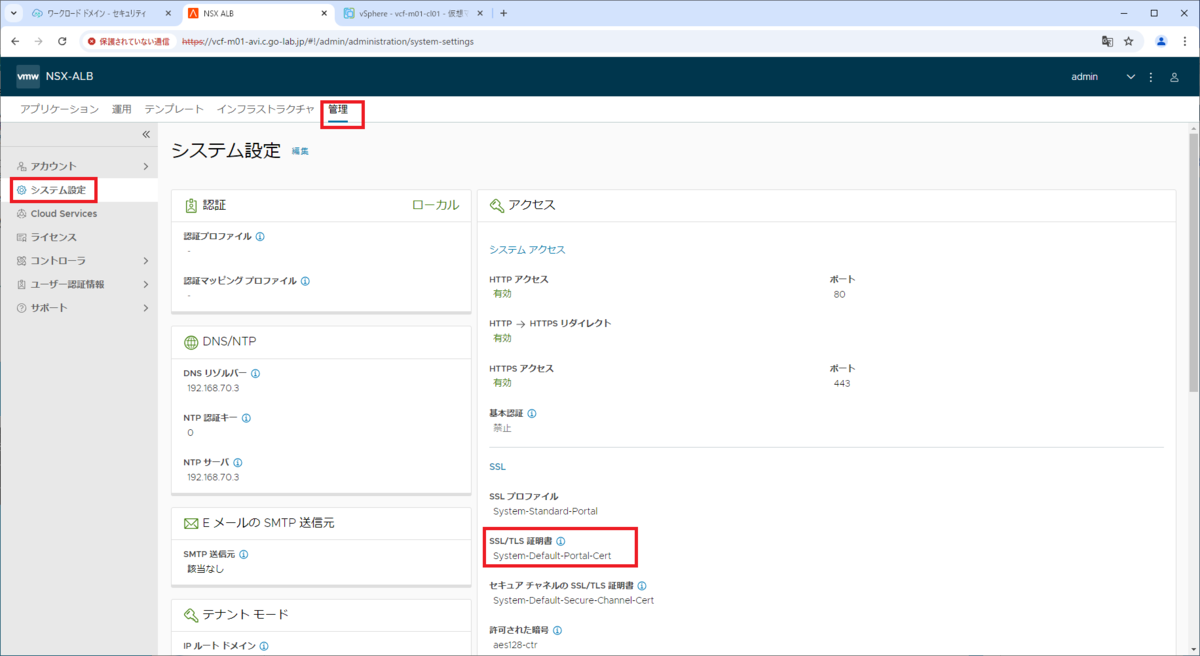Click info icon next to 許可された暗号

(x=557, y=631)
